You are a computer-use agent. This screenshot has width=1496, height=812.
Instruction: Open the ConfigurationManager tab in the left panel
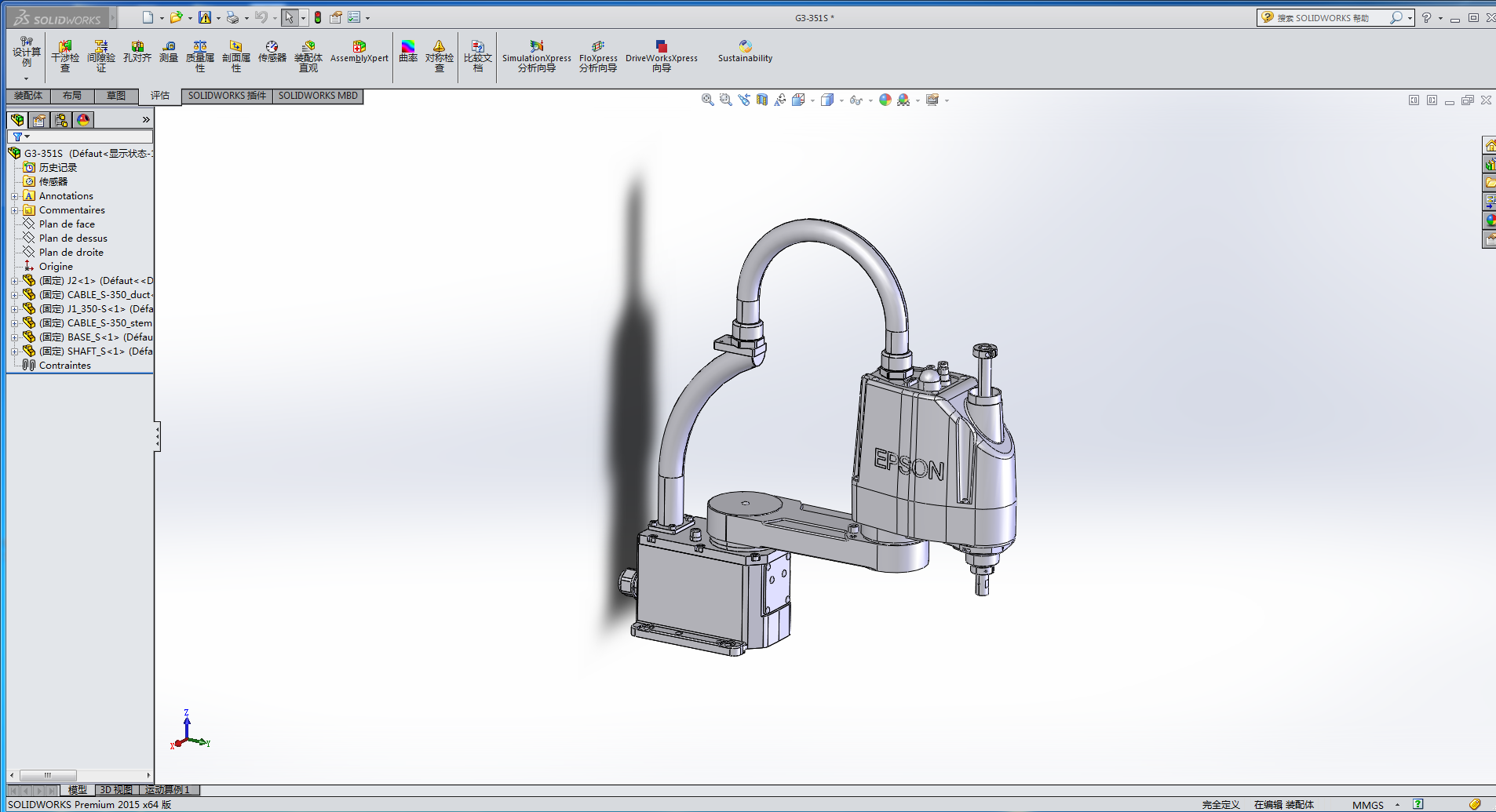61,120
